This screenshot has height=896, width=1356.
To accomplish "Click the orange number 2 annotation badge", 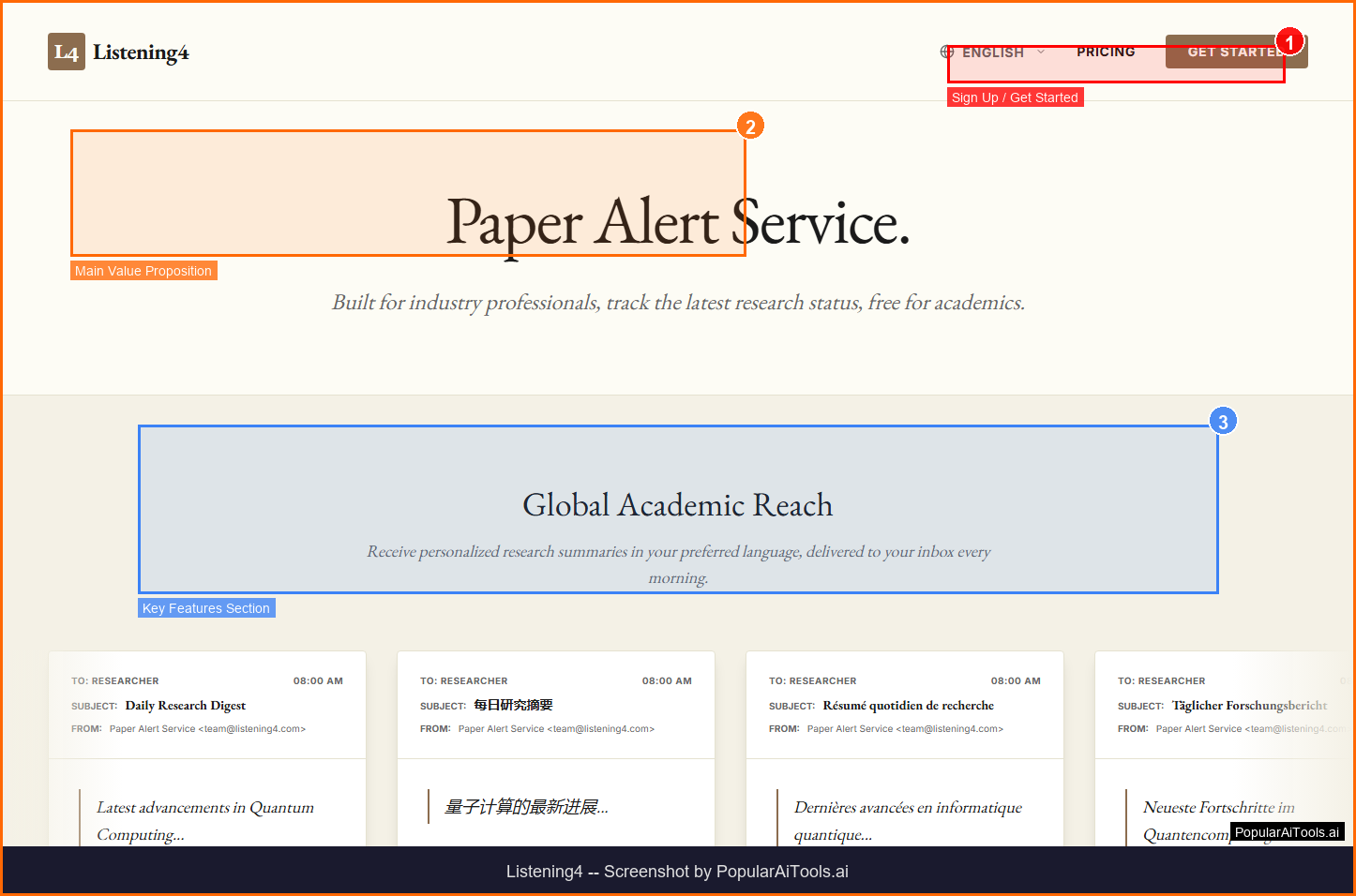I will 750,127.
